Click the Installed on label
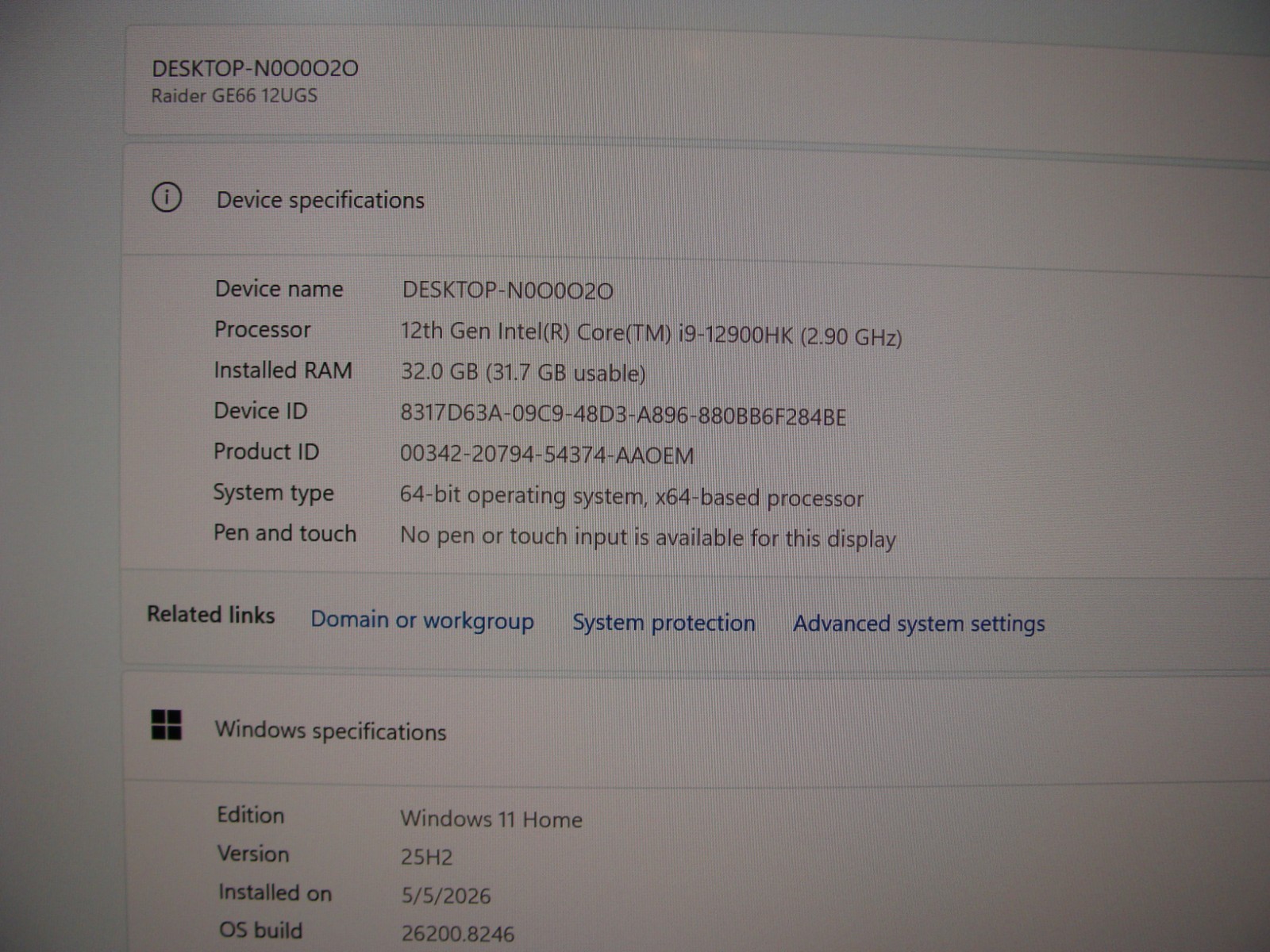 (x=275, y=892)
